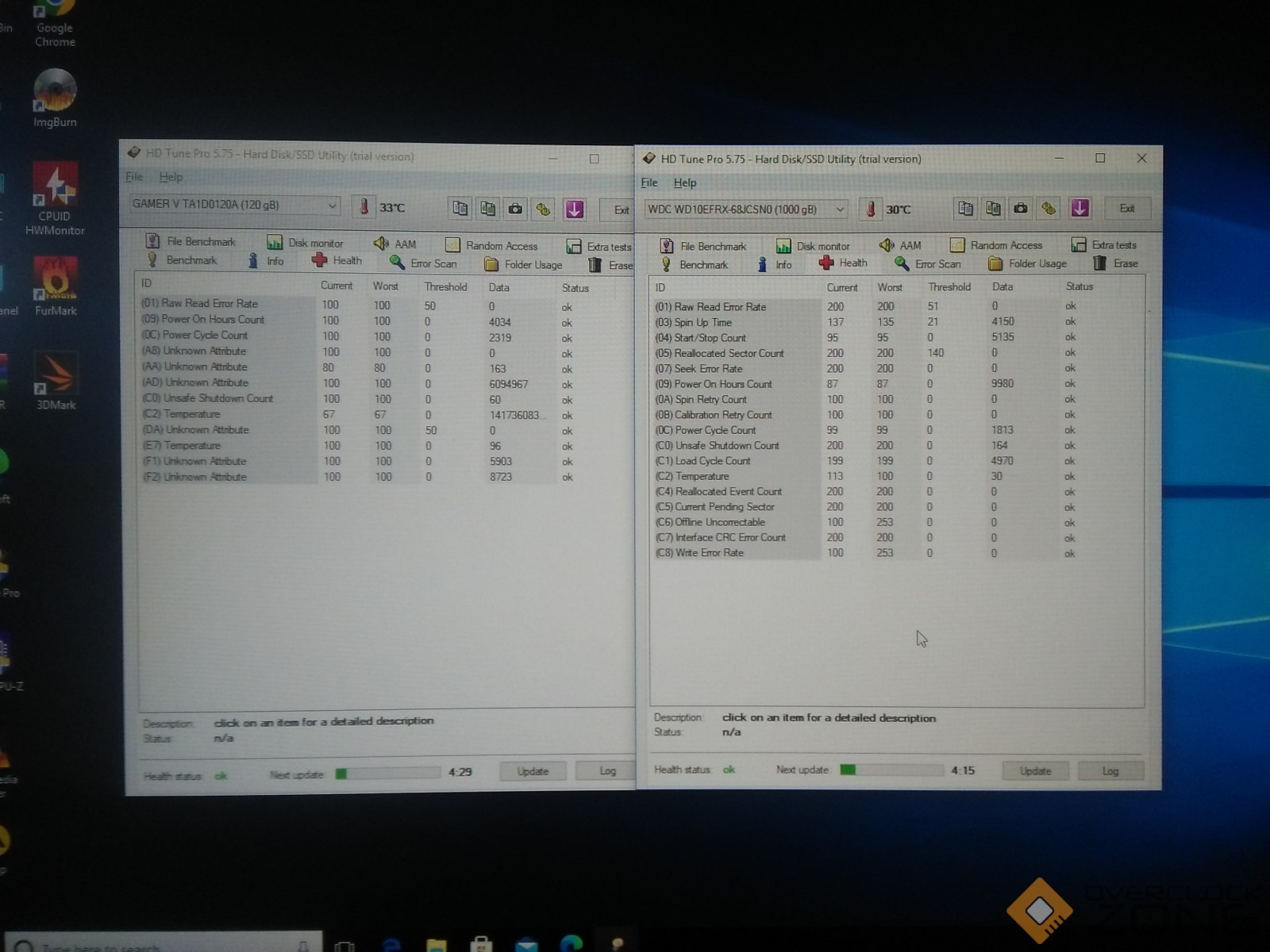
Task: Switch to Disk monitor tab in left window
Action: (306, 243)
